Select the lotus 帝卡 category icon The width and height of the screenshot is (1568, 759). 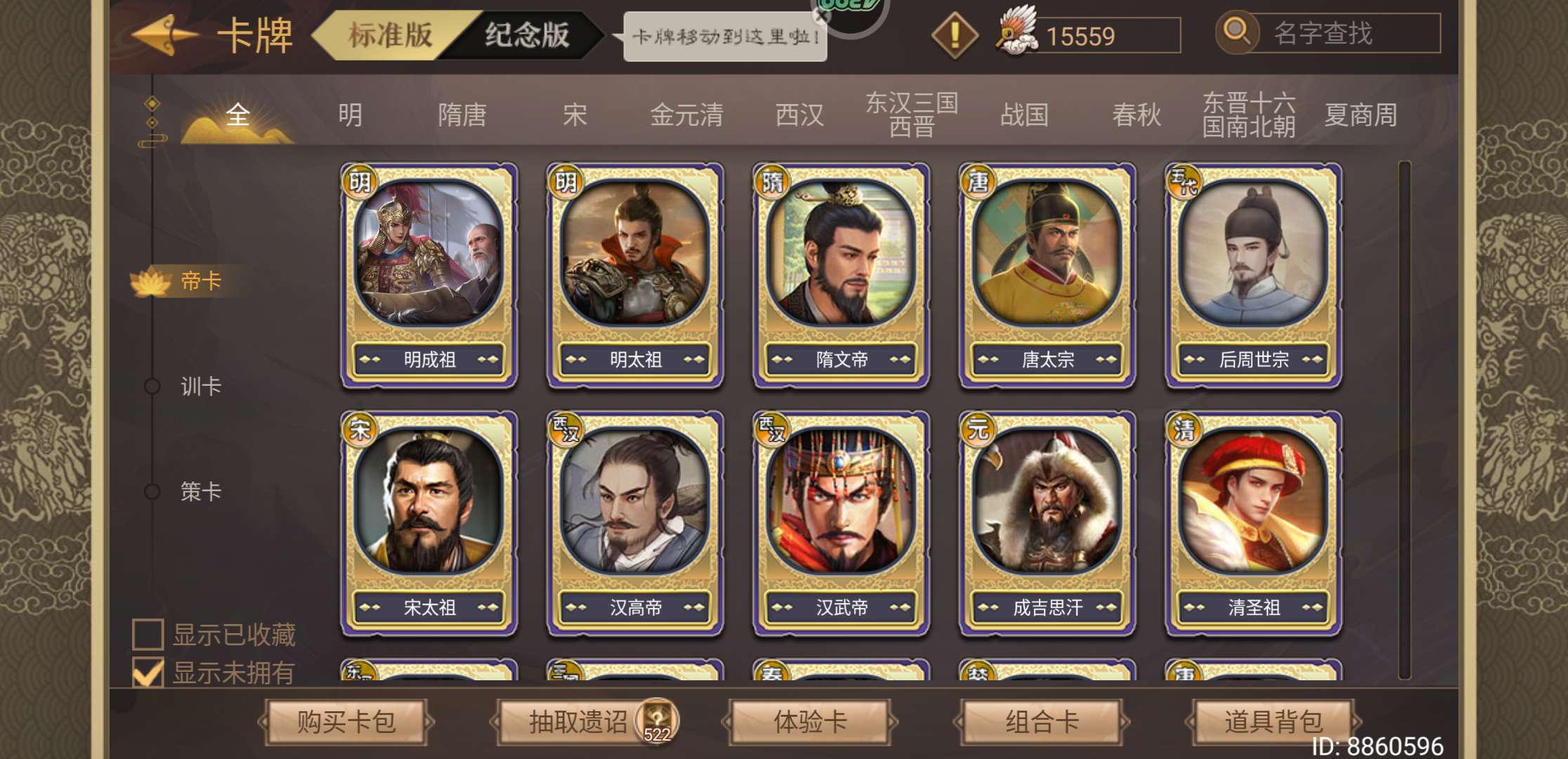(x=151, y=282)
